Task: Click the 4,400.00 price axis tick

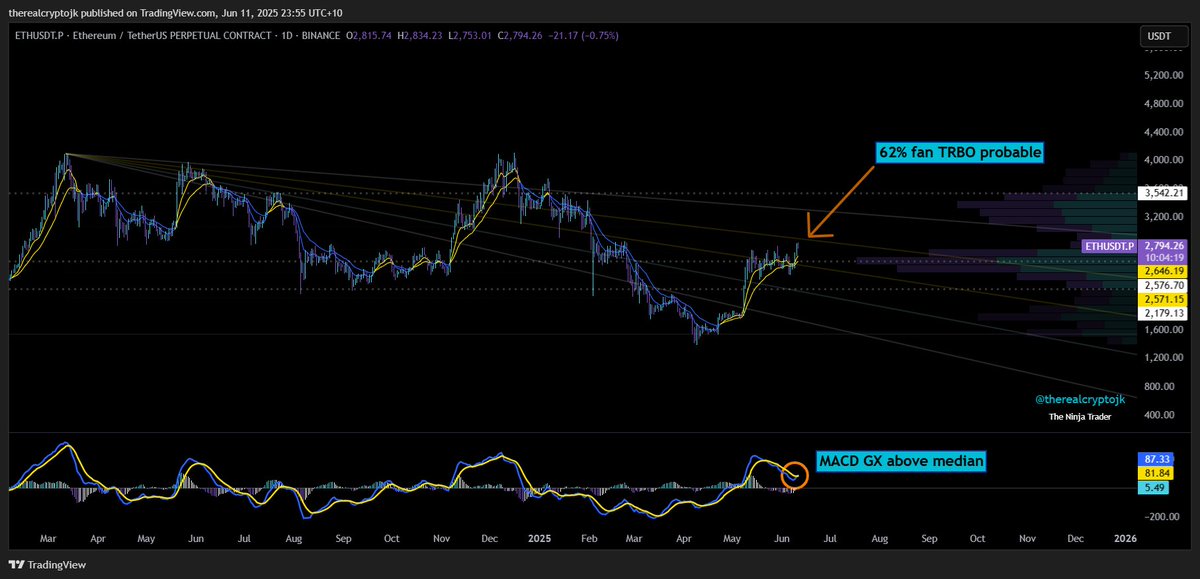Action: [x=1163, y=132]
